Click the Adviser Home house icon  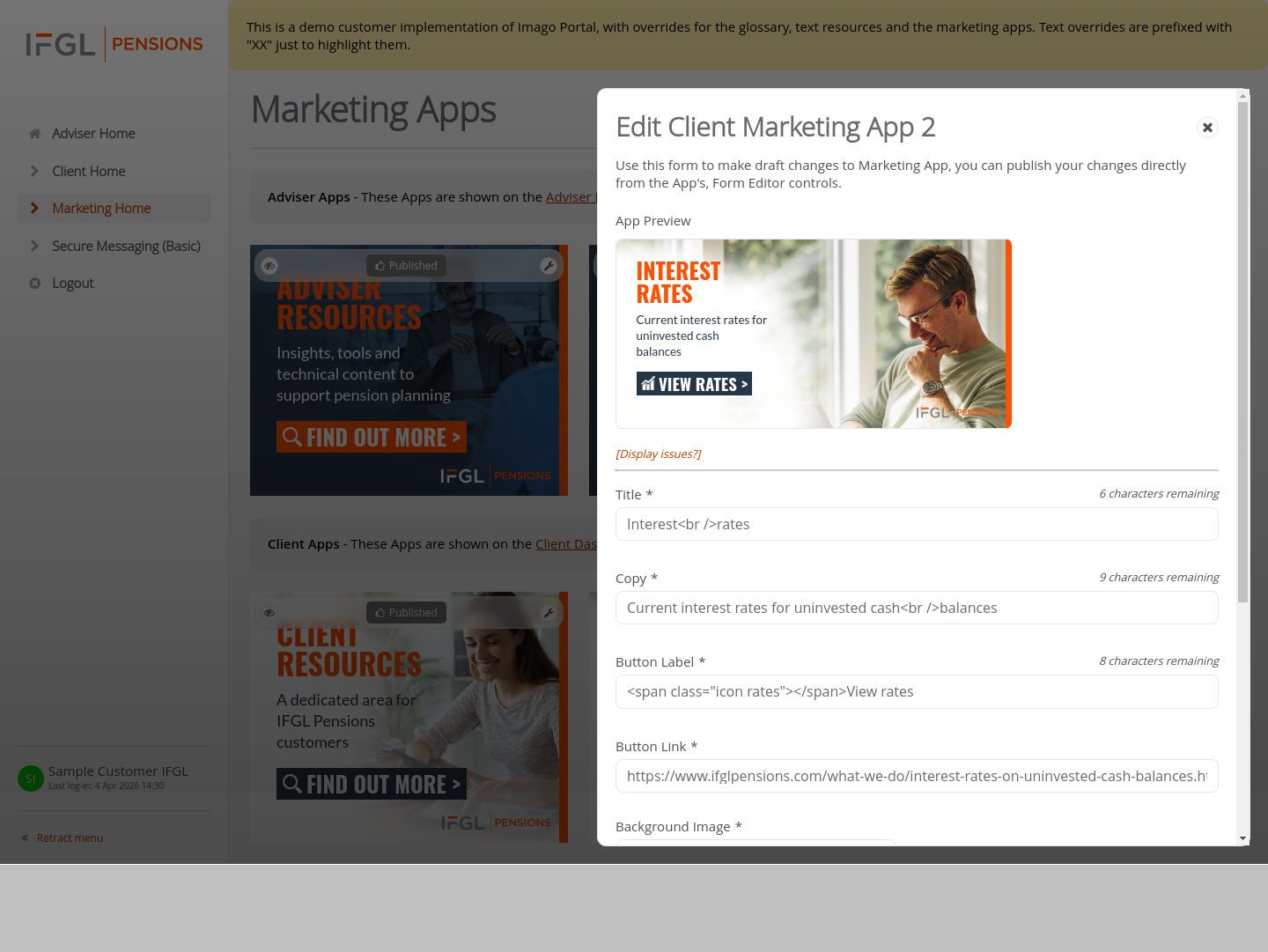click(x=35, y=134)
